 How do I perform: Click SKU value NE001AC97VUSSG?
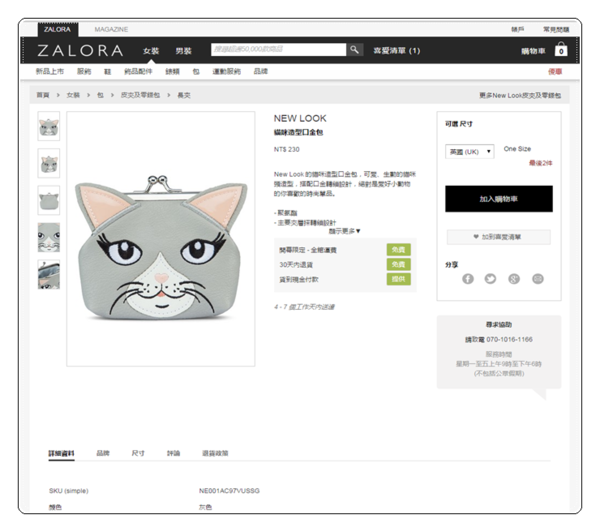pos(229,491)
